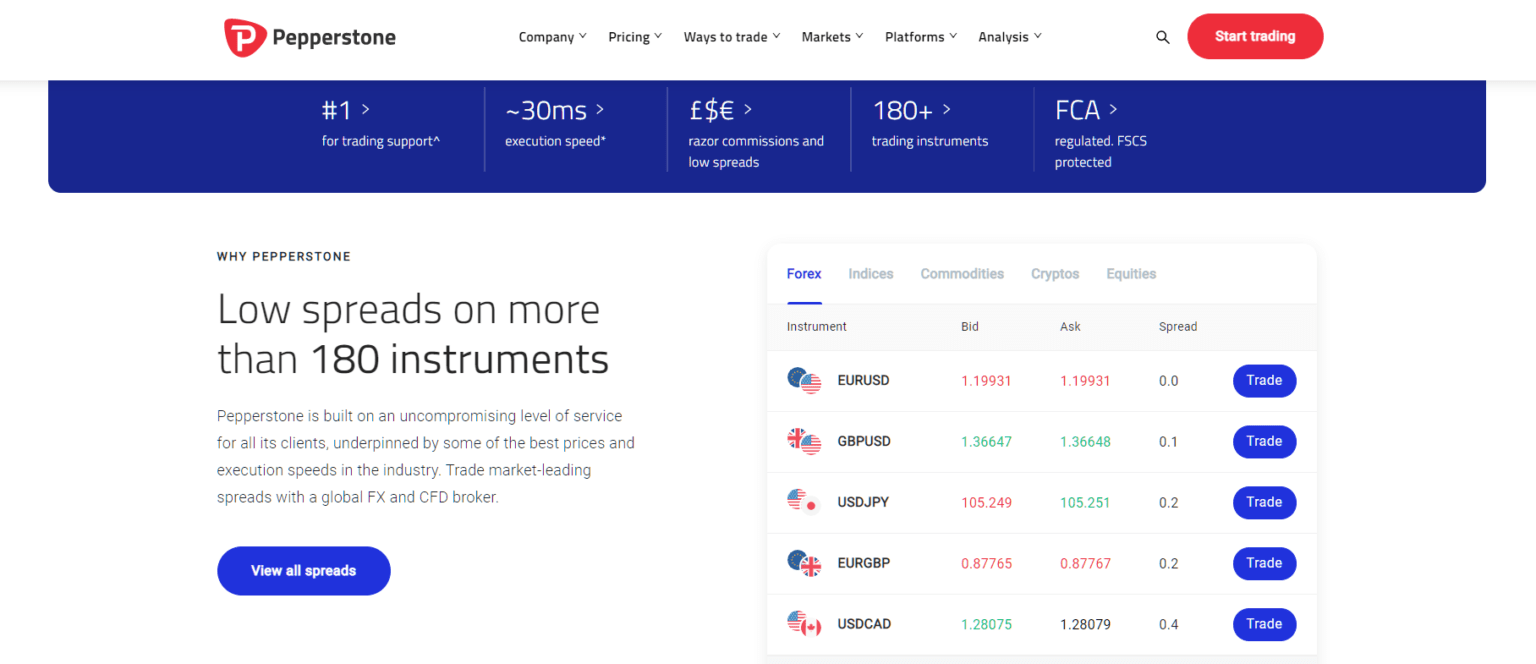
Task: Select the Cryptos tab
Action: 1054,273
